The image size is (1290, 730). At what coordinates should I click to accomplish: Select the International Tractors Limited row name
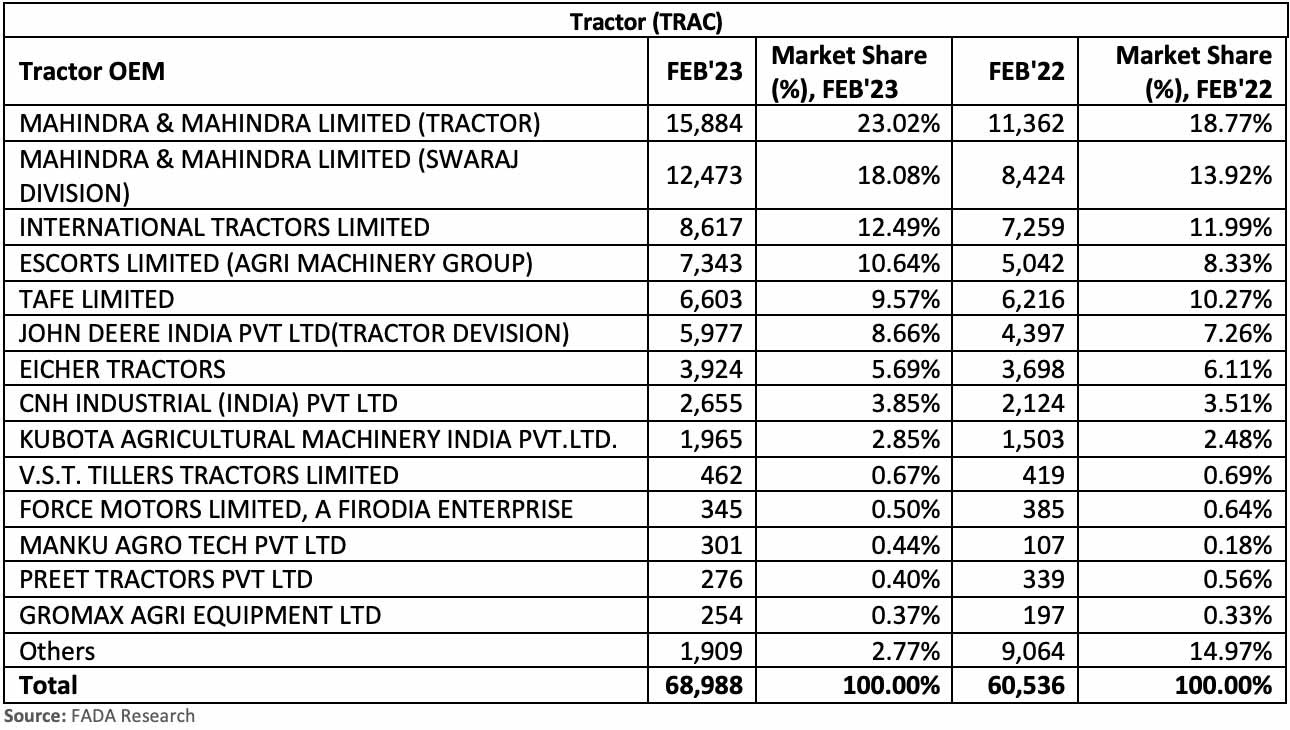click(x=225, y=227)
